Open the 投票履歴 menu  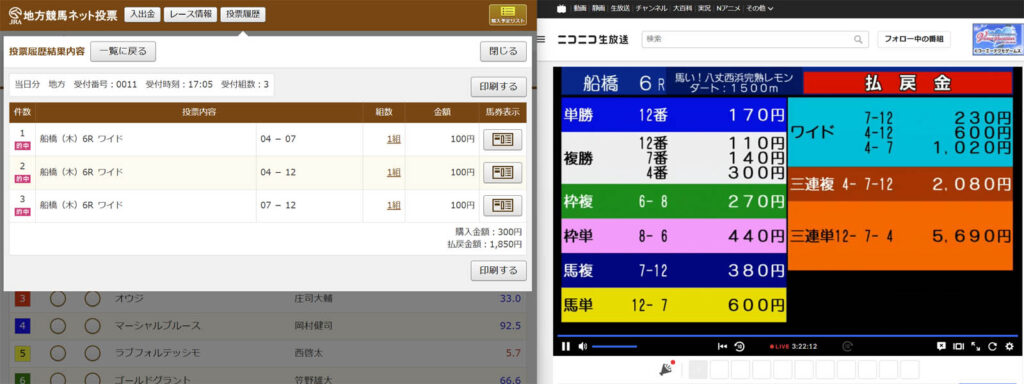click(243, 14)
